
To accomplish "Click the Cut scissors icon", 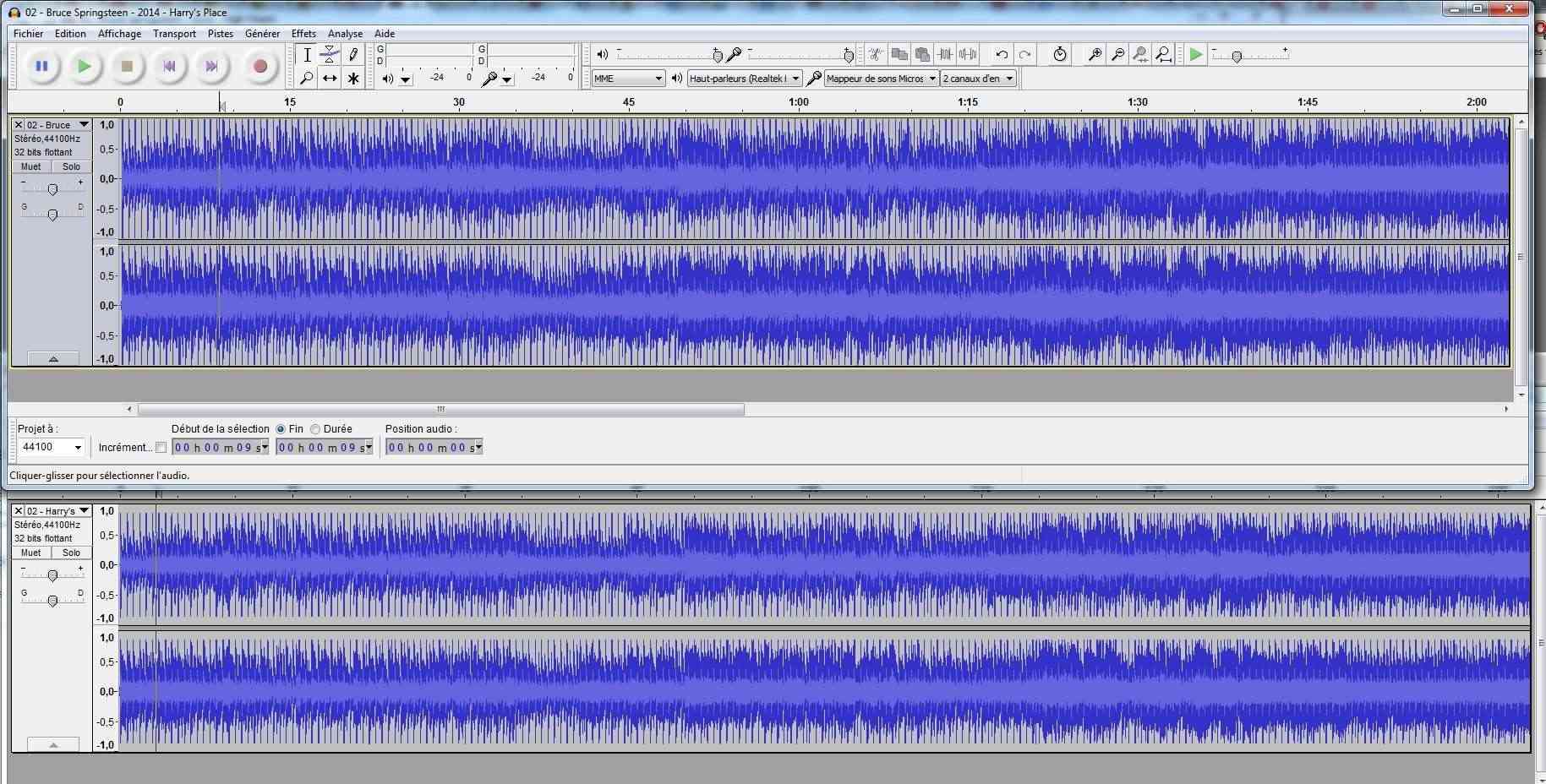I will [876, 54].
